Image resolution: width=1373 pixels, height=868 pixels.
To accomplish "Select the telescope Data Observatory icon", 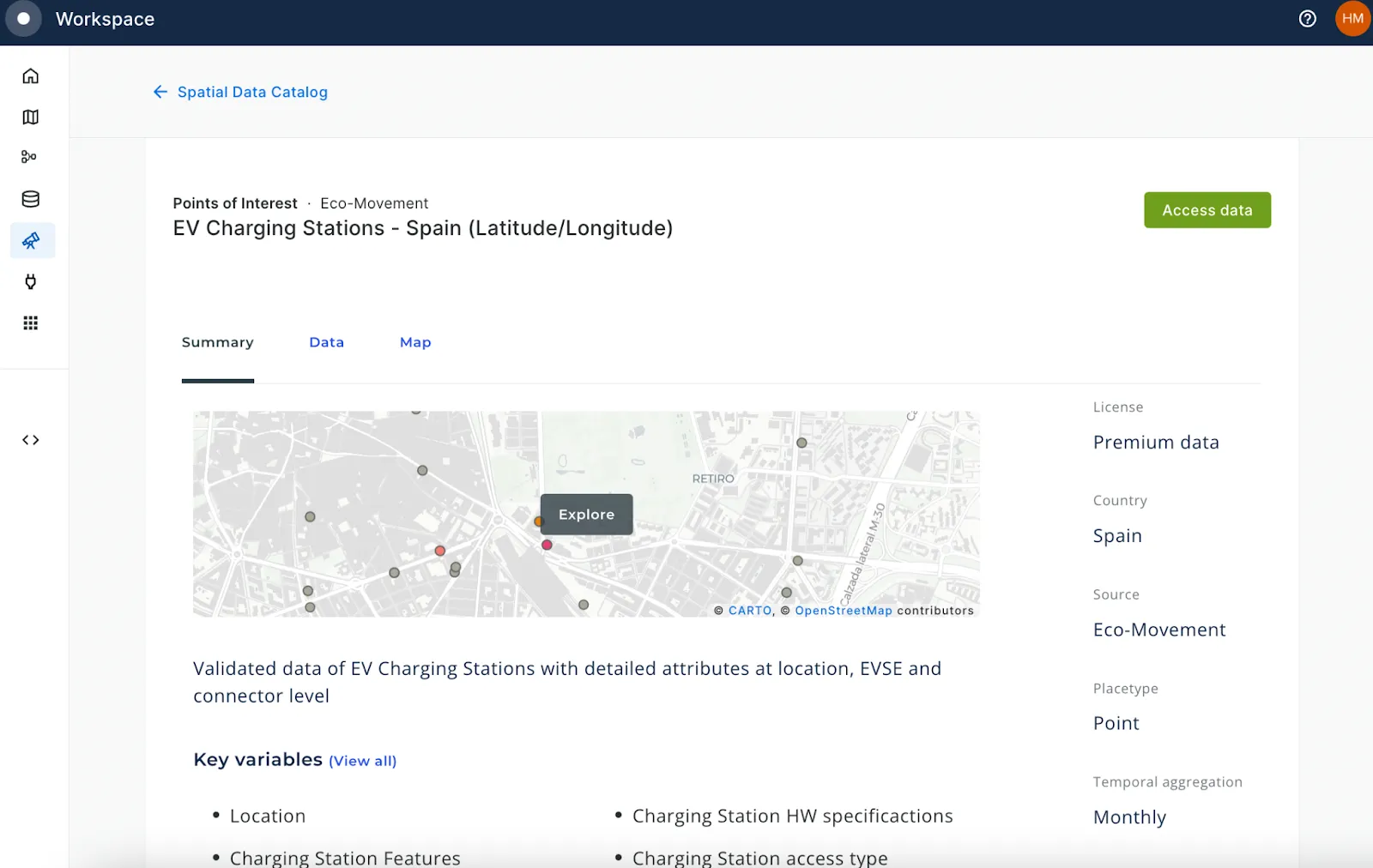I will (x=31, y=240).
